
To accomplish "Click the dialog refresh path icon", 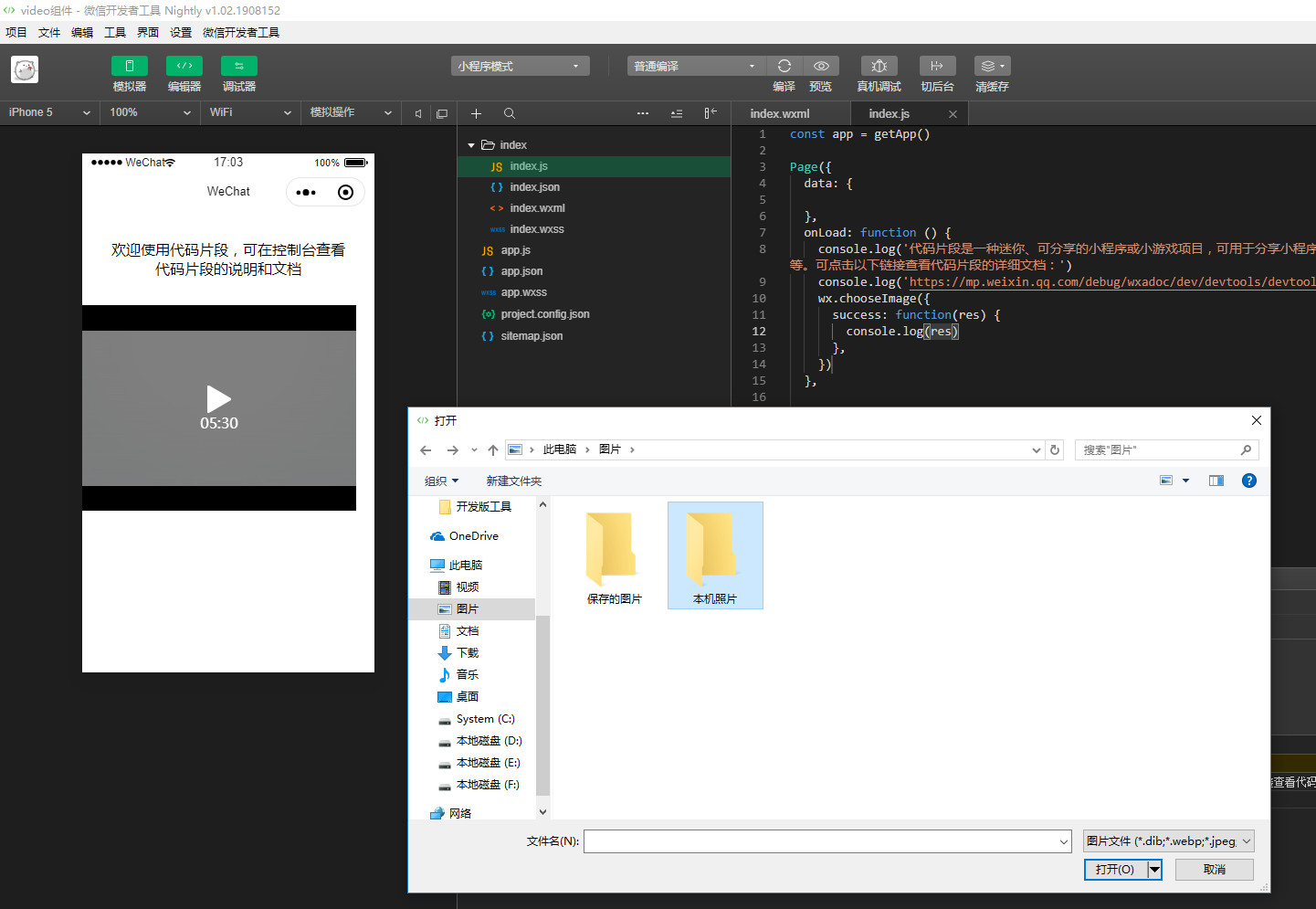I will 1055,450.
